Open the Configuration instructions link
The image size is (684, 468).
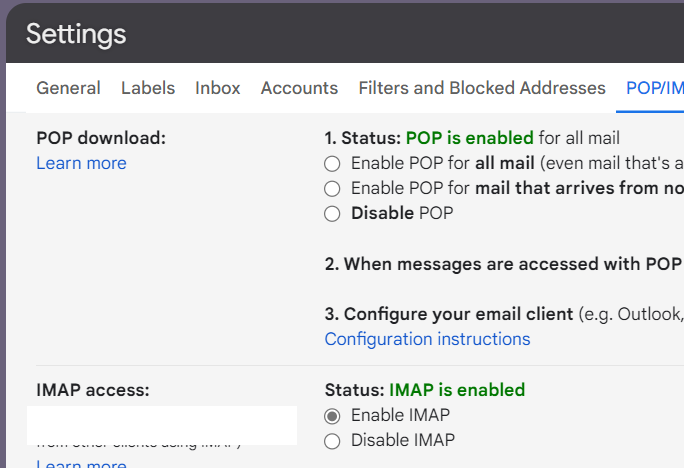click(x=427, y=339)
